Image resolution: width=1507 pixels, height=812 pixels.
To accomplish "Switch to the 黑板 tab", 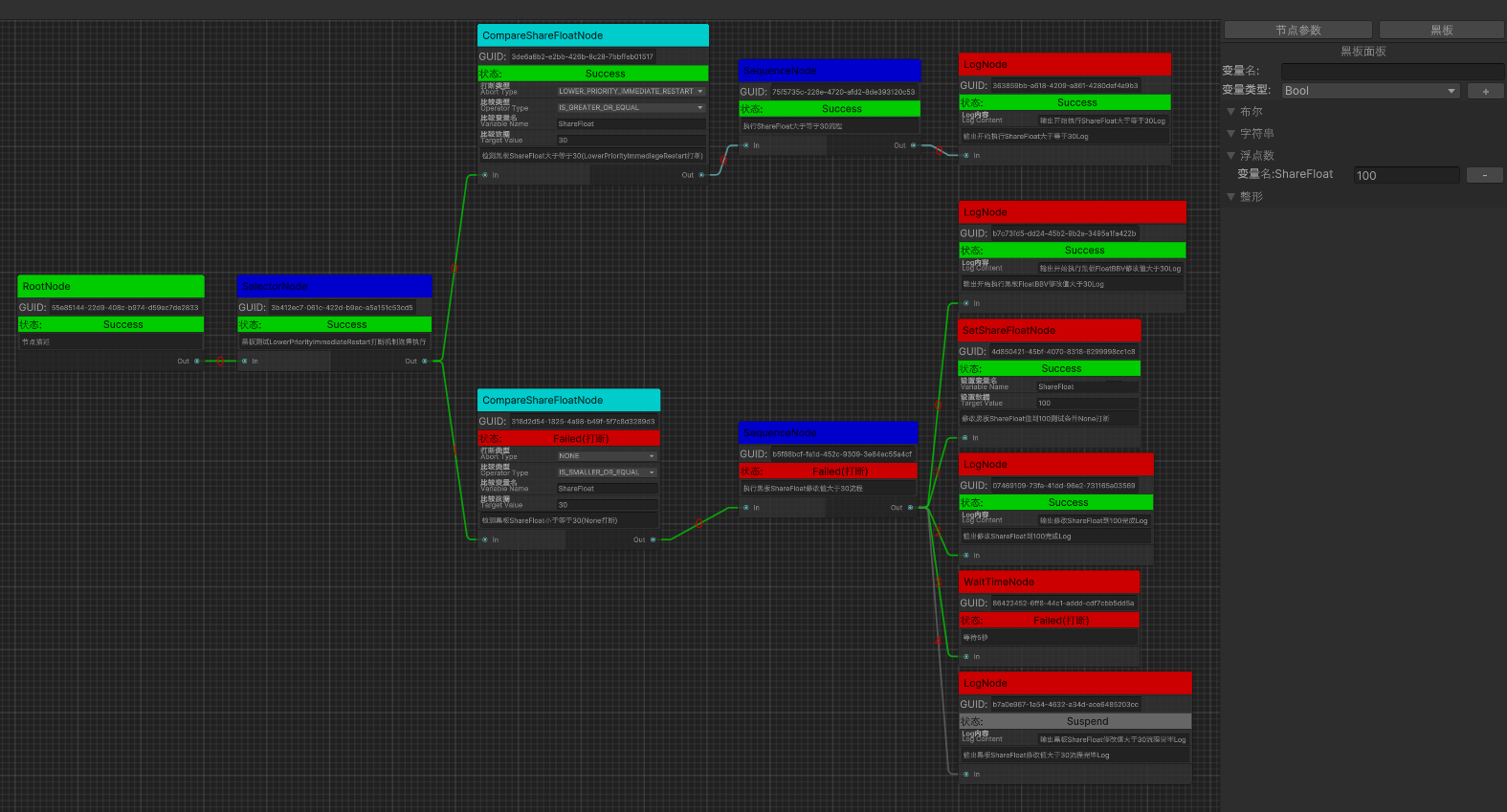I will [1441, 31].
